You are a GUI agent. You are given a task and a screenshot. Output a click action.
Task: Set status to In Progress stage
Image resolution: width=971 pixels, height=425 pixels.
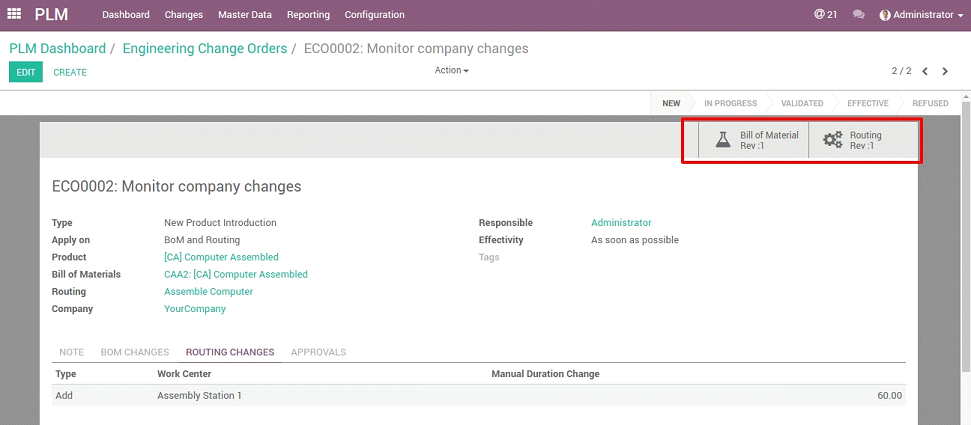point(730,103)
